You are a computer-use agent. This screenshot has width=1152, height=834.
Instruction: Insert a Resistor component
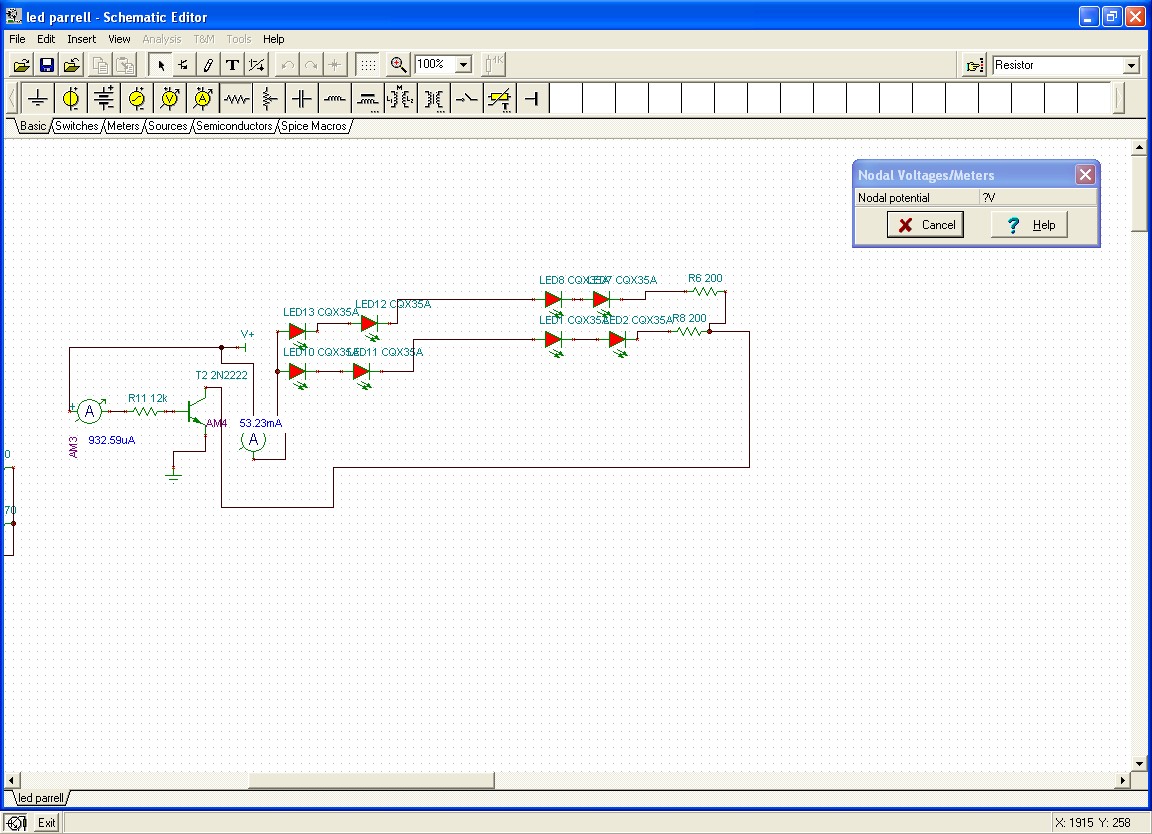point(236,98)
